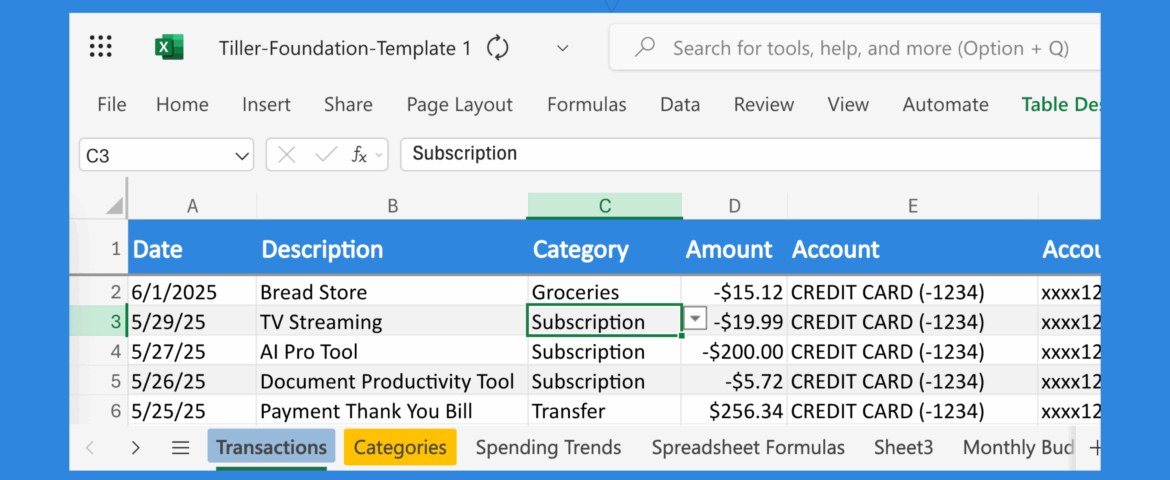Open the app launcher grid icon
The height and width of the screenshot is (480, 1170).
coord(101,46)
